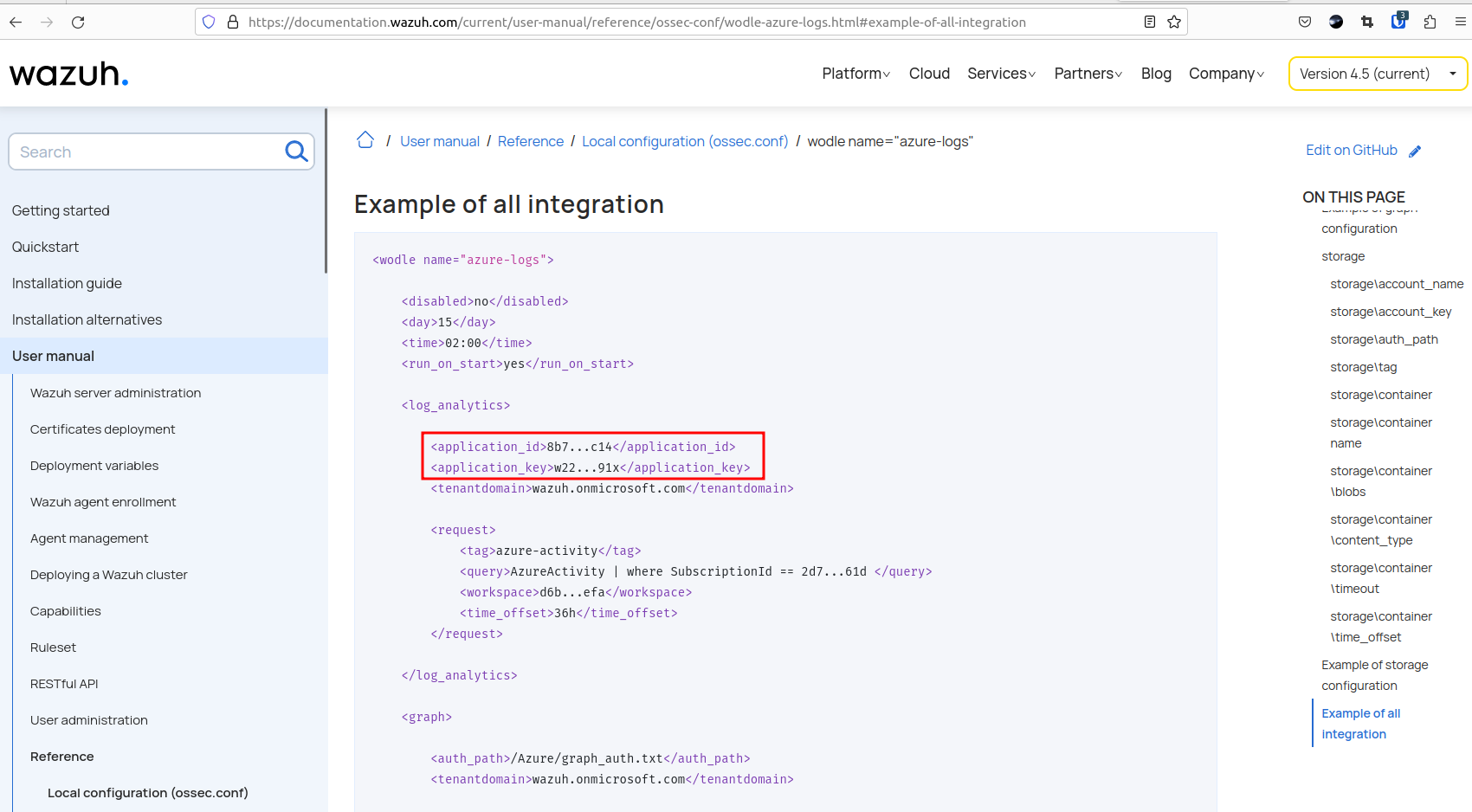The height and width of the screenshot is (812, 1472).
Task: Click the Edit on GitHub link
Action: (1351, 150)
